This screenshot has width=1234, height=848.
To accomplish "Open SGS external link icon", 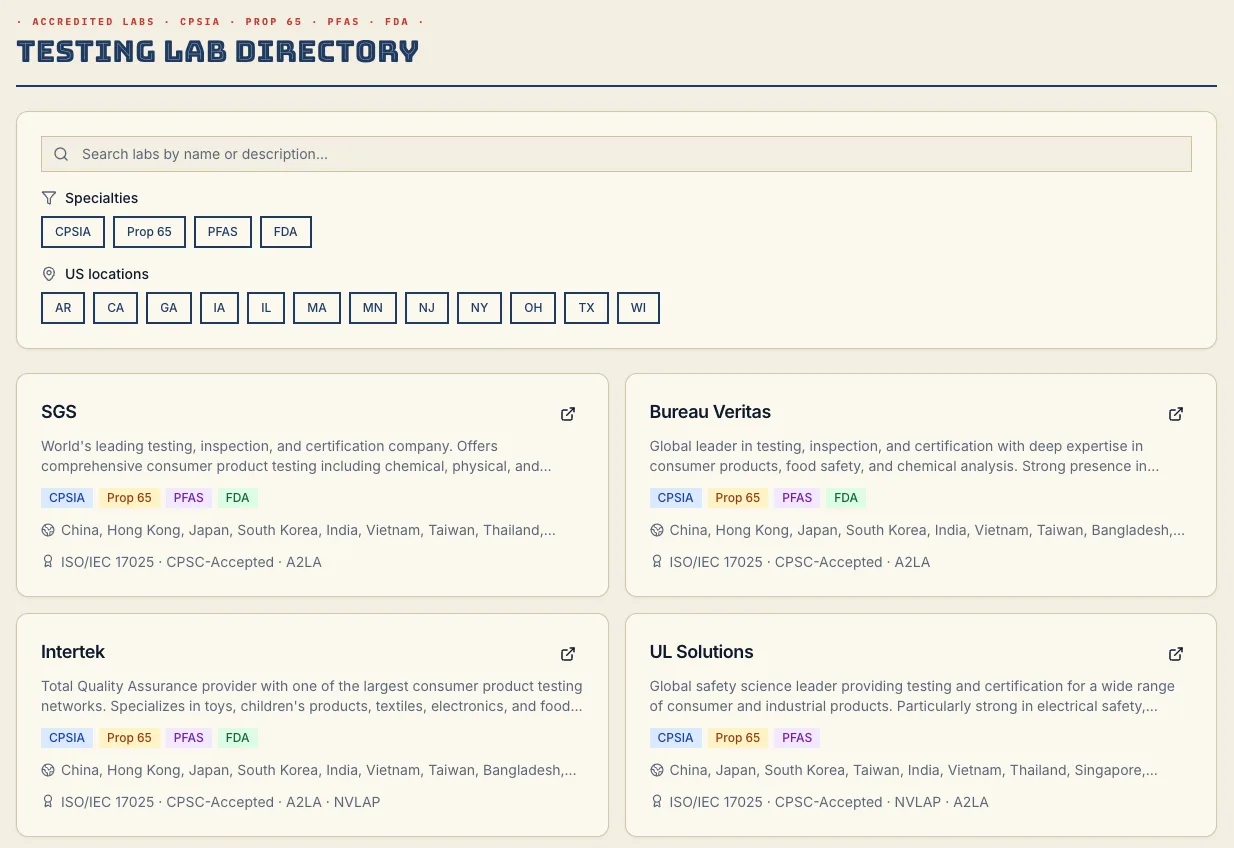I will (x=568, y=414).
